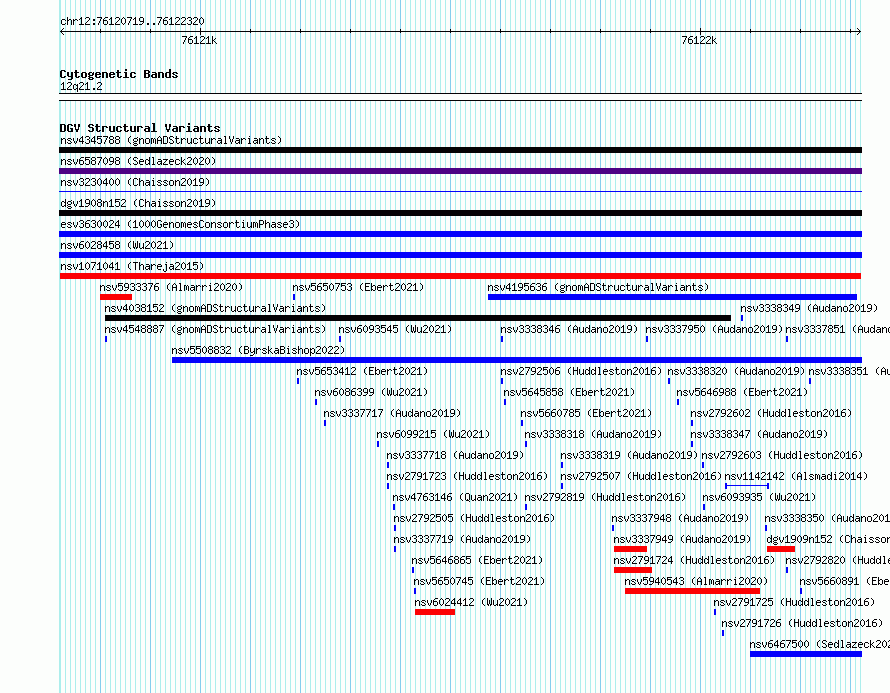Open nsv6093545 (Wu2021) label
The height and width of the screenshot is (693, 890).
pos(395,329)
